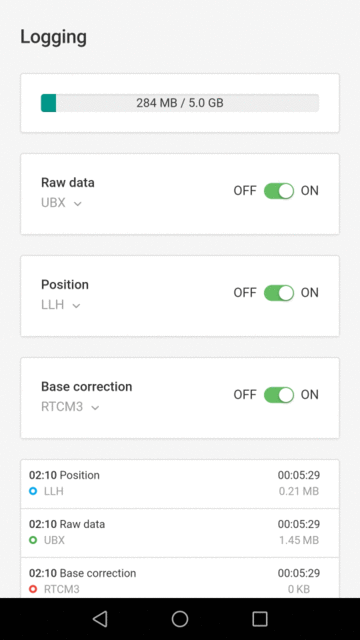Screen dimensions: 360x640
Task: Open the RTCM3 format dropdown
Action: (x=70, y=407)
